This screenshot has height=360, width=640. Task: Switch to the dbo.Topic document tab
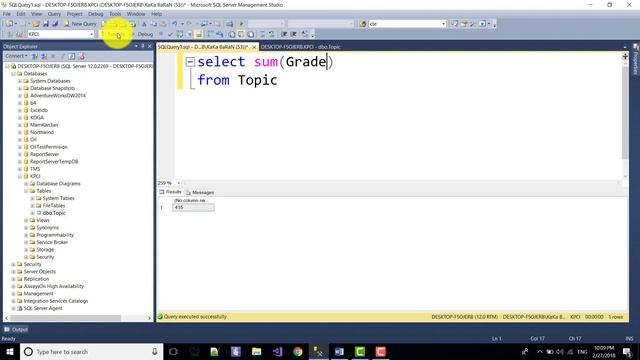pos(300,47)
